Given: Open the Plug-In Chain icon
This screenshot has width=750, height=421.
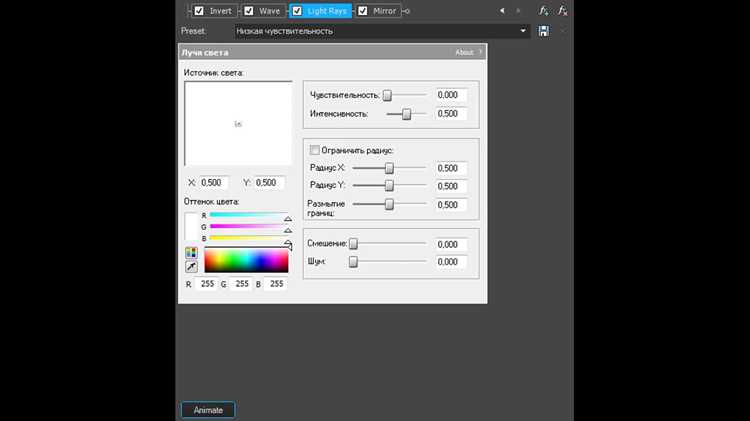Looking at the screenshot, I should tap(543, 11).
